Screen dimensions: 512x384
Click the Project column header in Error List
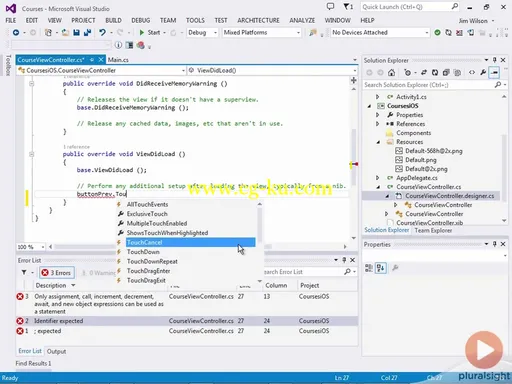point(310,286)
